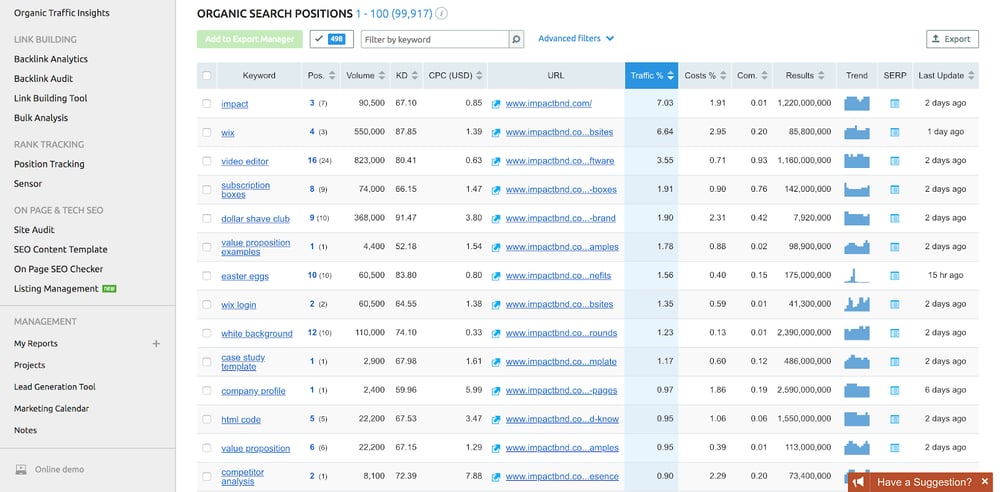1000x492 pixels.
Task: Check the box for video editor row
Action: (207, 161)
